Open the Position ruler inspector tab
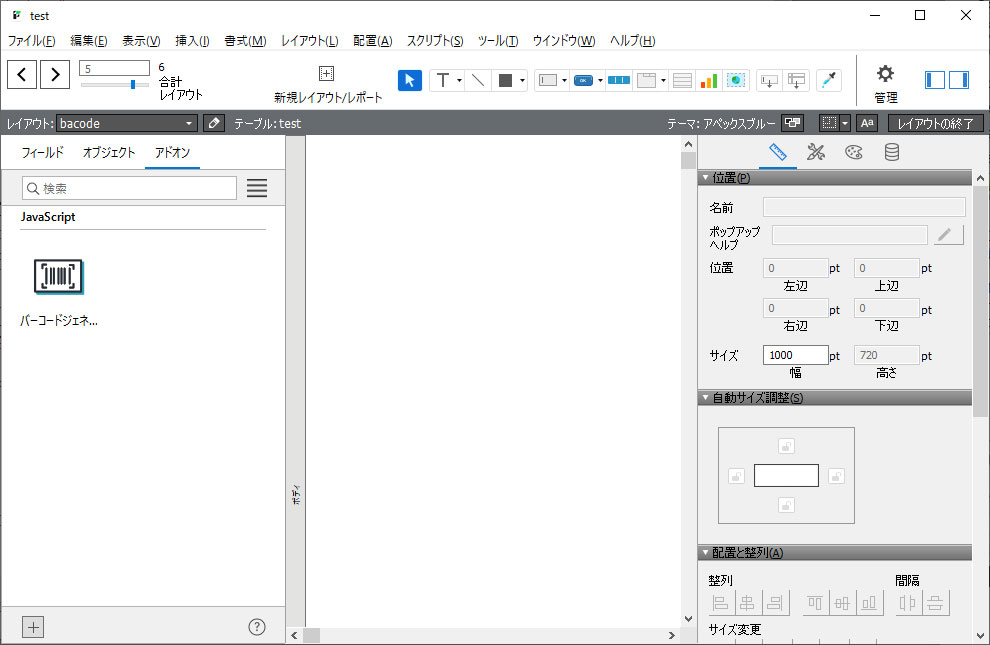 point(778,152)
